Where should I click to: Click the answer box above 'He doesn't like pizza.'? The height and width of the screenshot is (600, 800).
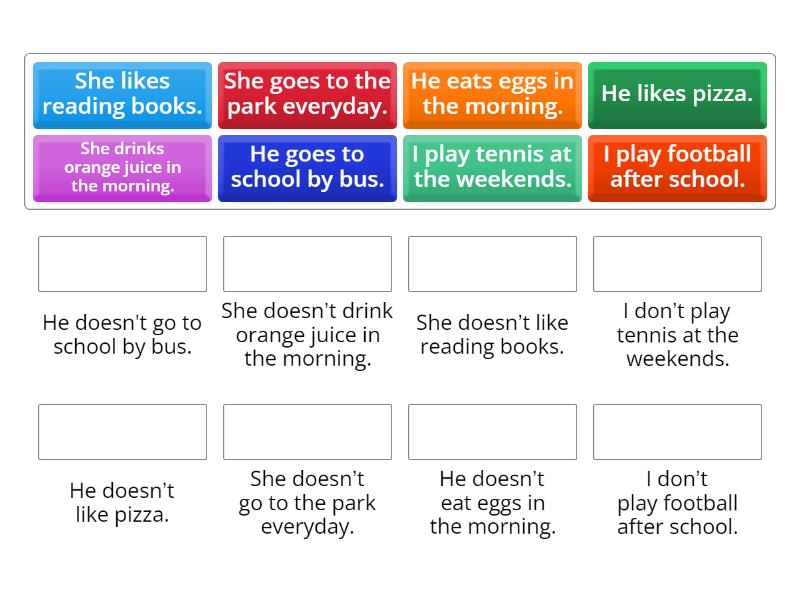click(x=122, y=432)
